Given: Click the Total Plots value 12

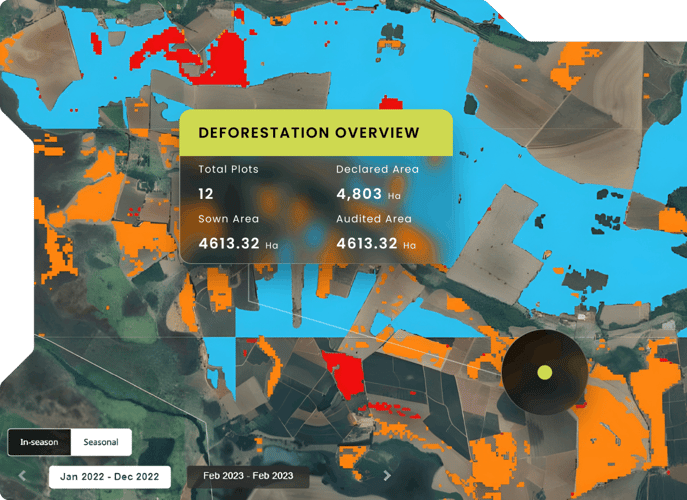Looking at the screenshot, I should (206, 194).
